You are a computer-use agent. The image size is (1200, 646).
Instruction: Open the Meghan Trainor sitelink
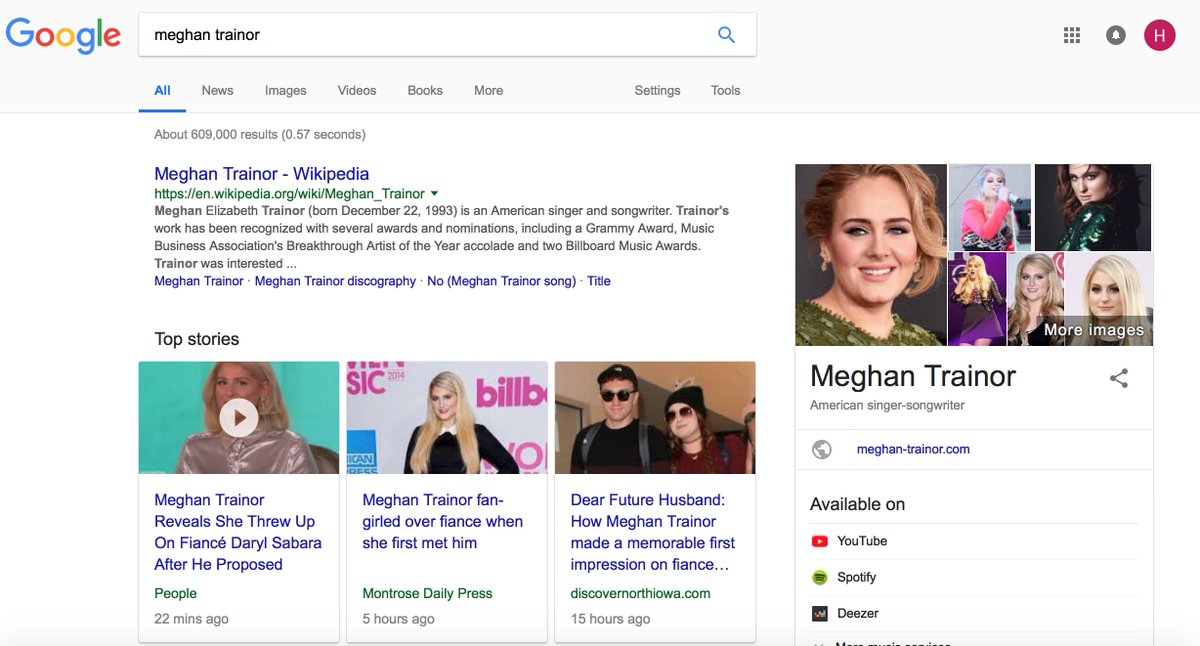pos(199,281)
